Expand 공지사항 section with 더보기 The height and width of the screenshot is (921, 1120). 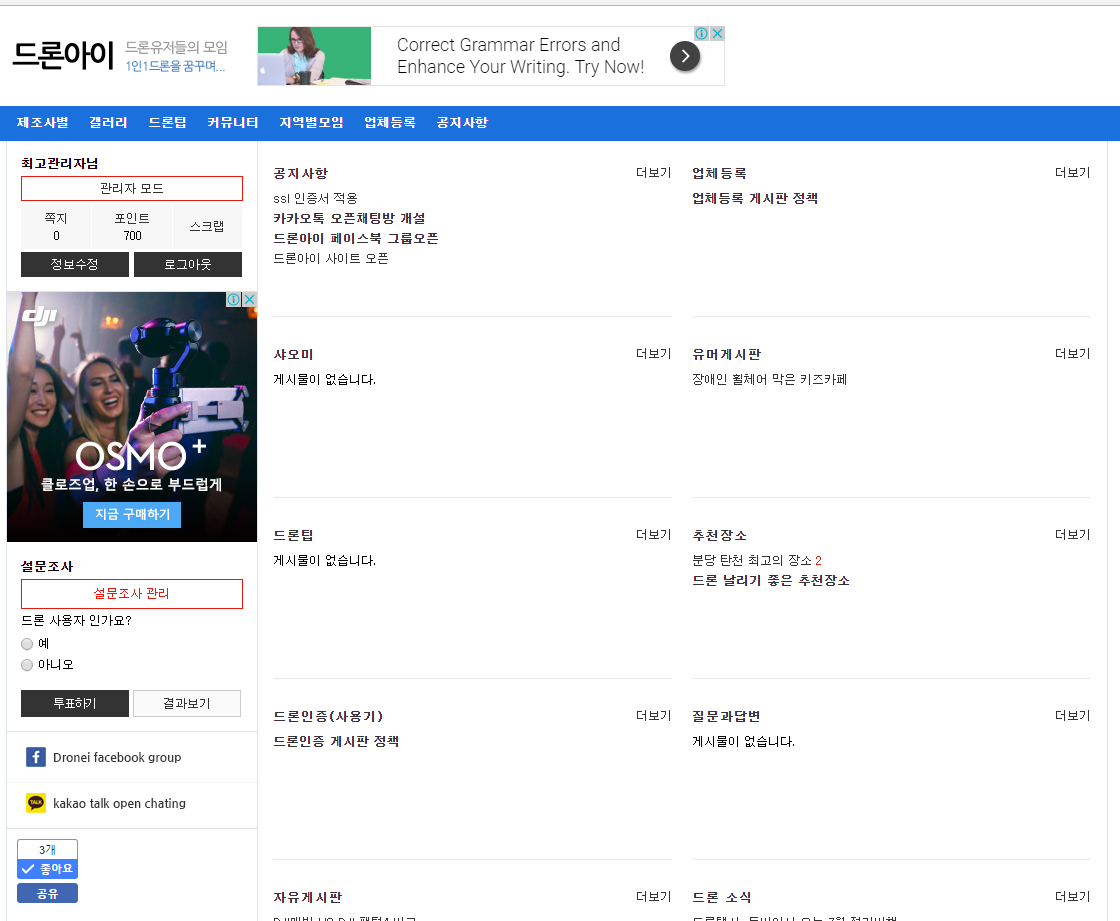[x=653, y=173]
